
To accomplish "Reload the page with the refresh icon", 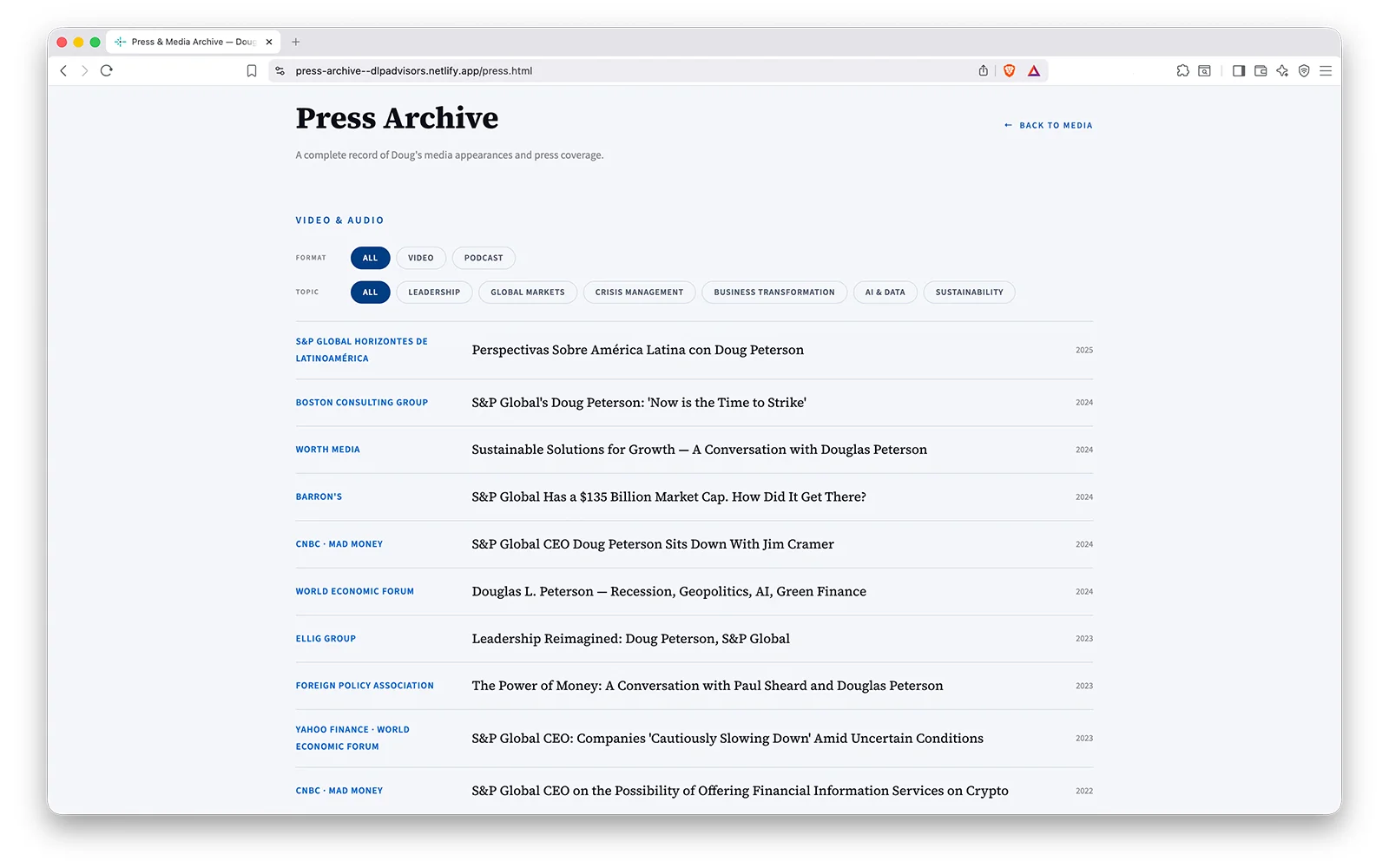I will [107, 71].
